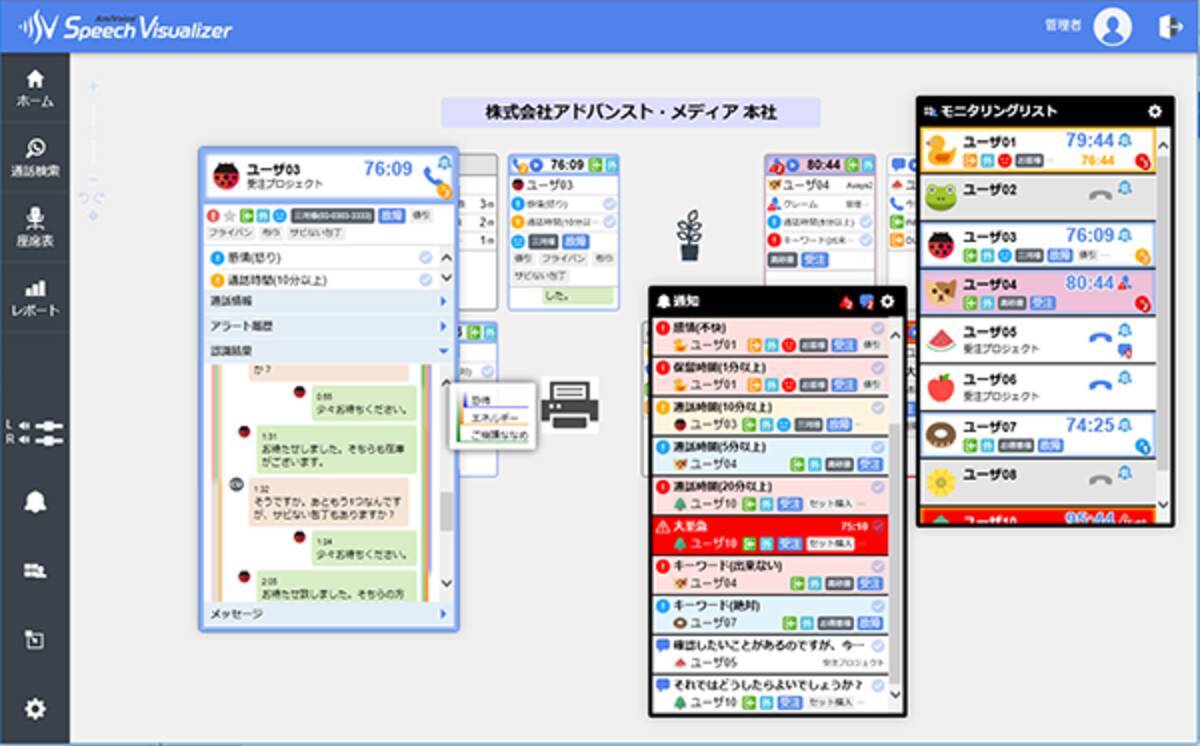
Task: Check off the 通話時間(20分以上) notification
Action: pyautogui.click(x=877, y=486)
